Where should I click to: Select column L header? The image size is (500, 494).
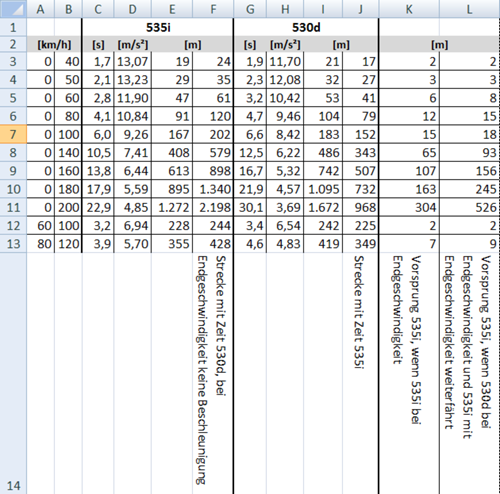pyautogui.click(x=469, y=9)
